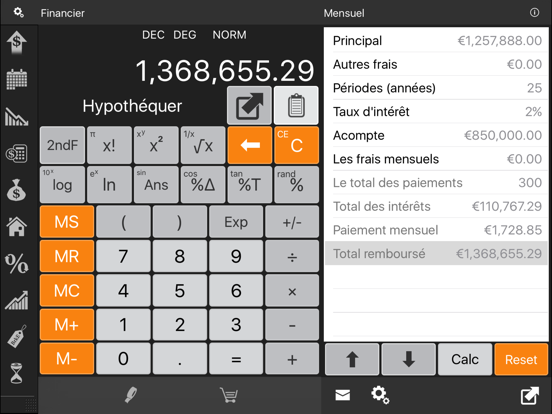The height and width of the screenshot is (414, 552).
Task: Open the settings gears icon beside Financier
Action: click(x=18, y=13)
